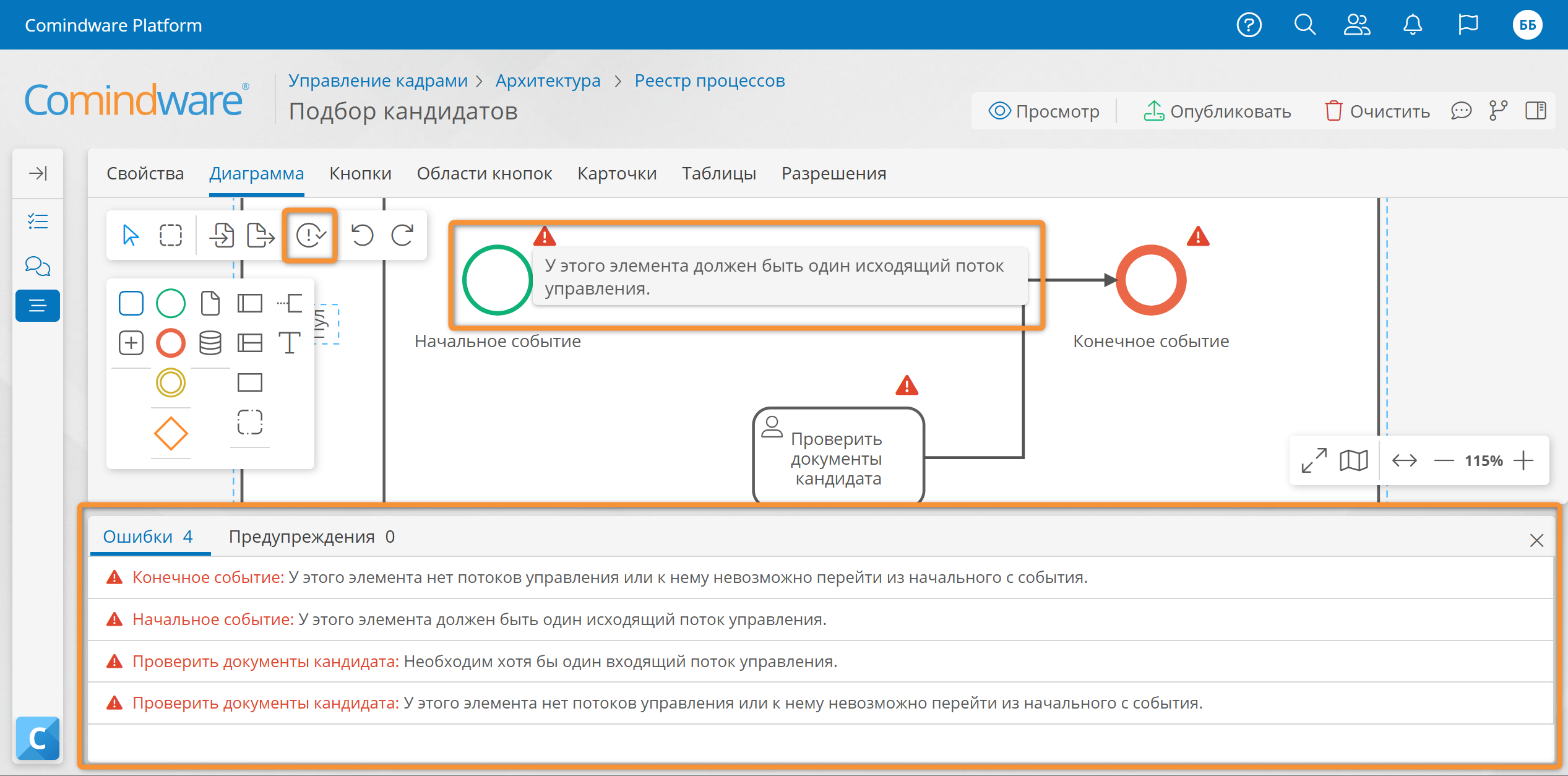Image resolution: width=1568 pixels, height=776 pixels.
Task: Open the Свойства tab
Action: [145, 173]
